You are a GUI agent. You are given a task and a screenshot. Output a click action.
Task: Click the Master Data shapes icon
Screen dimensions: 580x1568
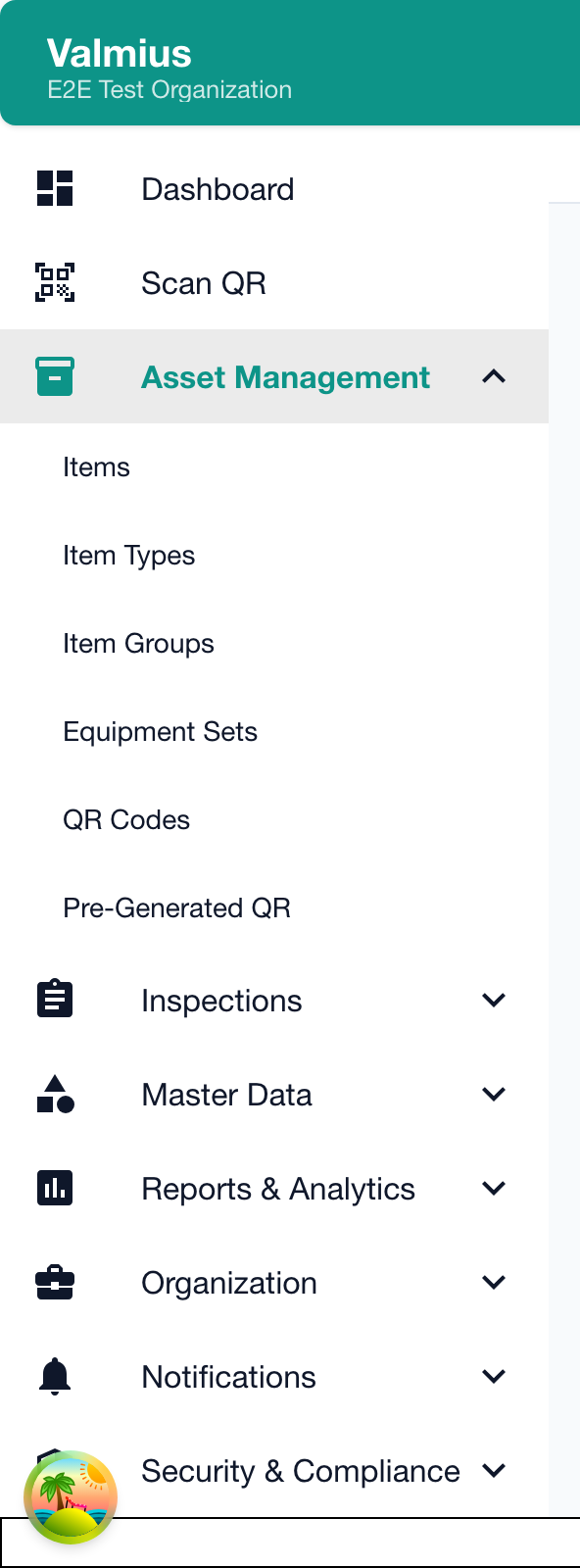(x=54, y=1093)
